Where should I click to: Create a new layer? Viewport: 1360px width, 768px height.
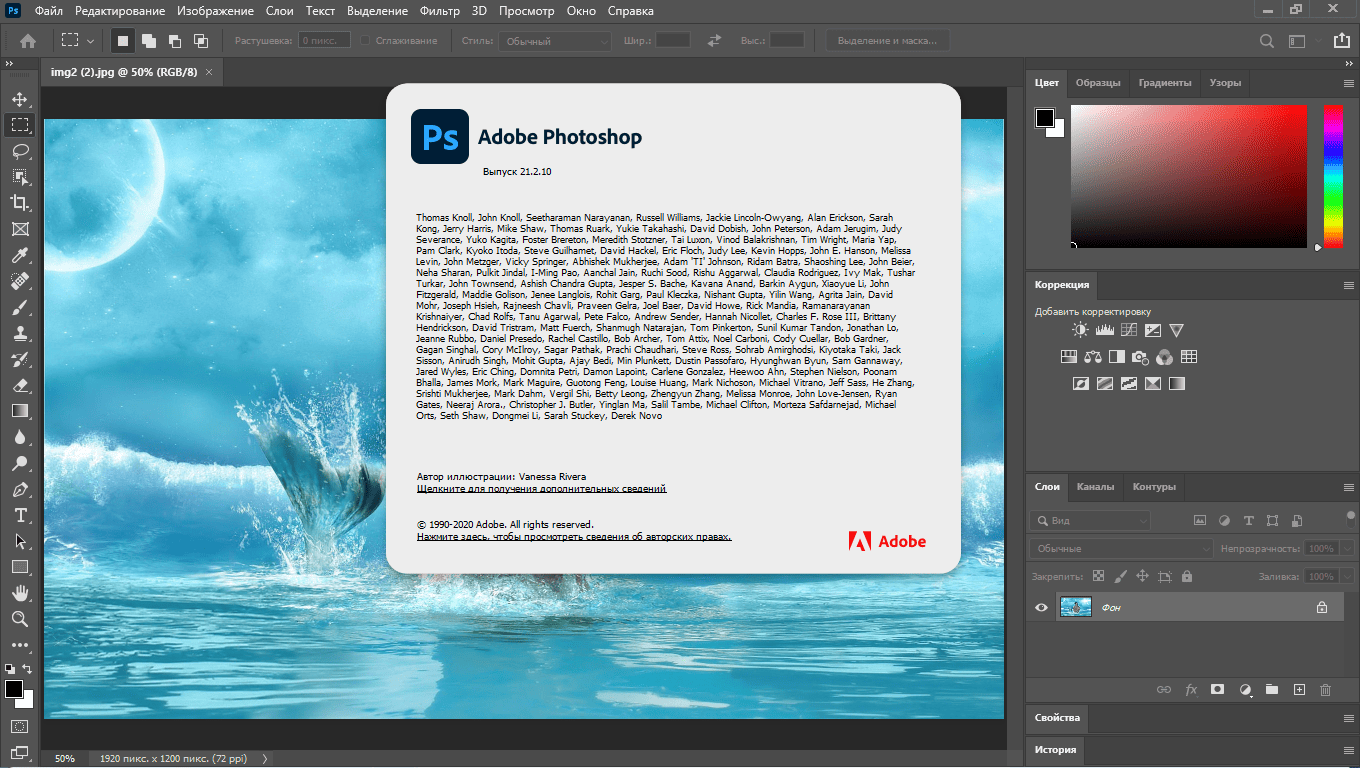coord(1299,689)
